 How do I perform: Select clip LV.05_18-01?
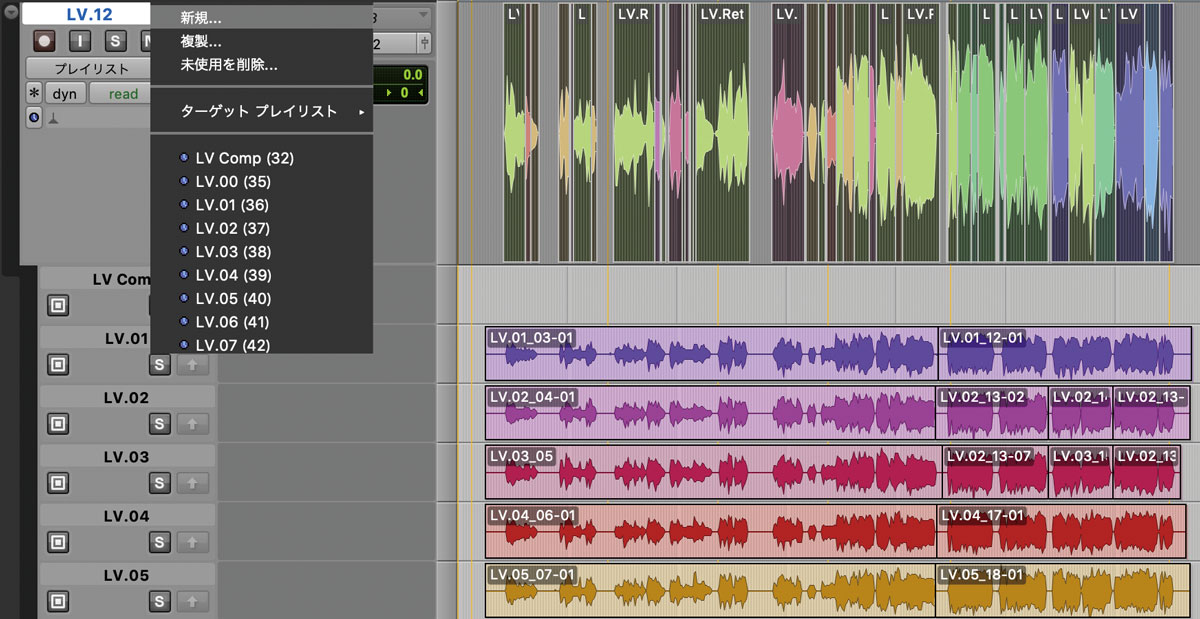click(x=1062, y=590)
